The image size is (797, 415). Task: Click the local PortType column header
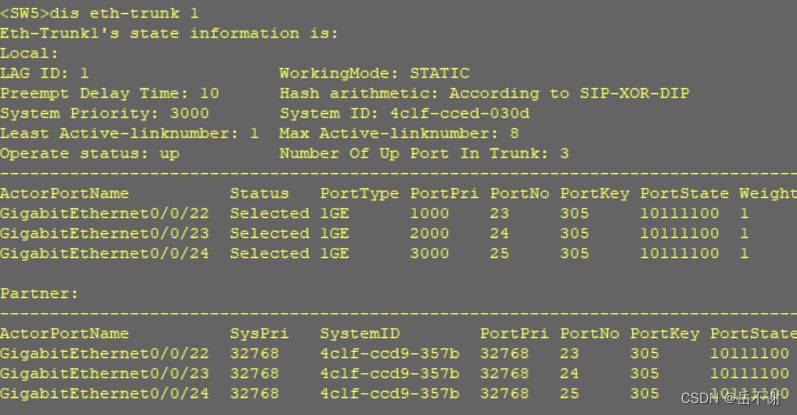(x=359, y=194)
